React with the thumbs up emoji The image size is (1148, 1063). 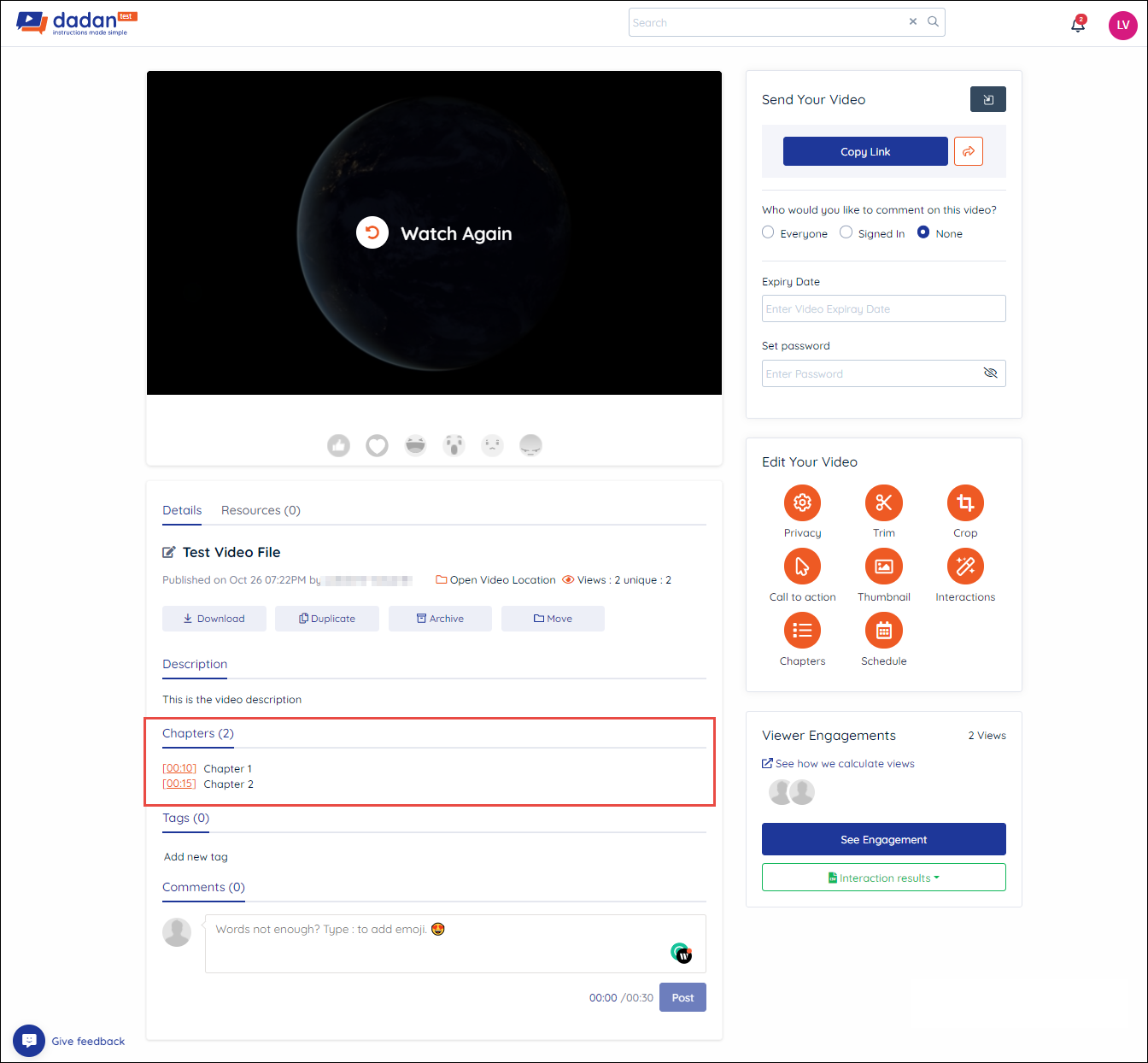click(339, 445)
